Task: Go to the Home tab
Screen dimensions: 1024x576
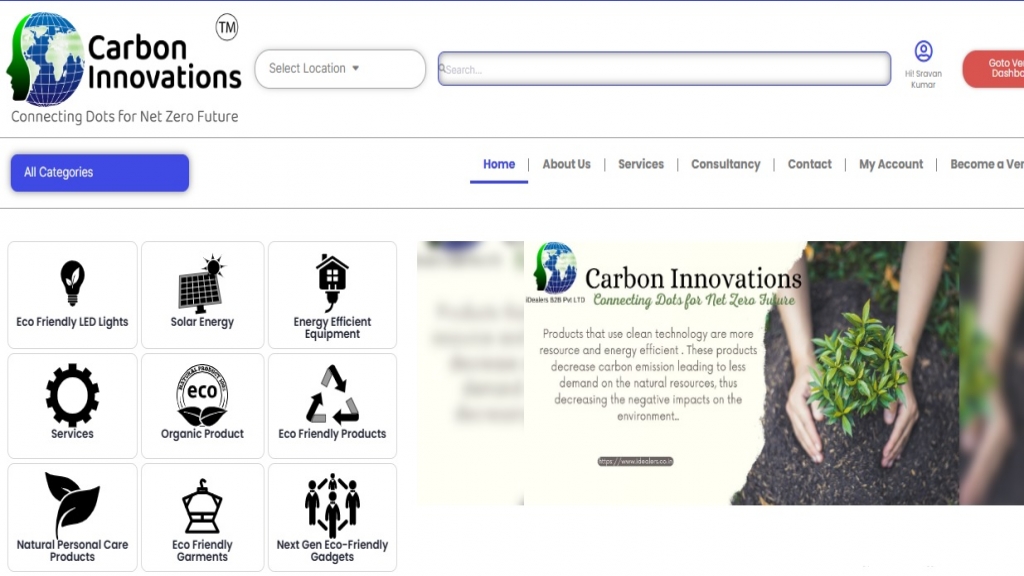Action: [x=499, y=165]
